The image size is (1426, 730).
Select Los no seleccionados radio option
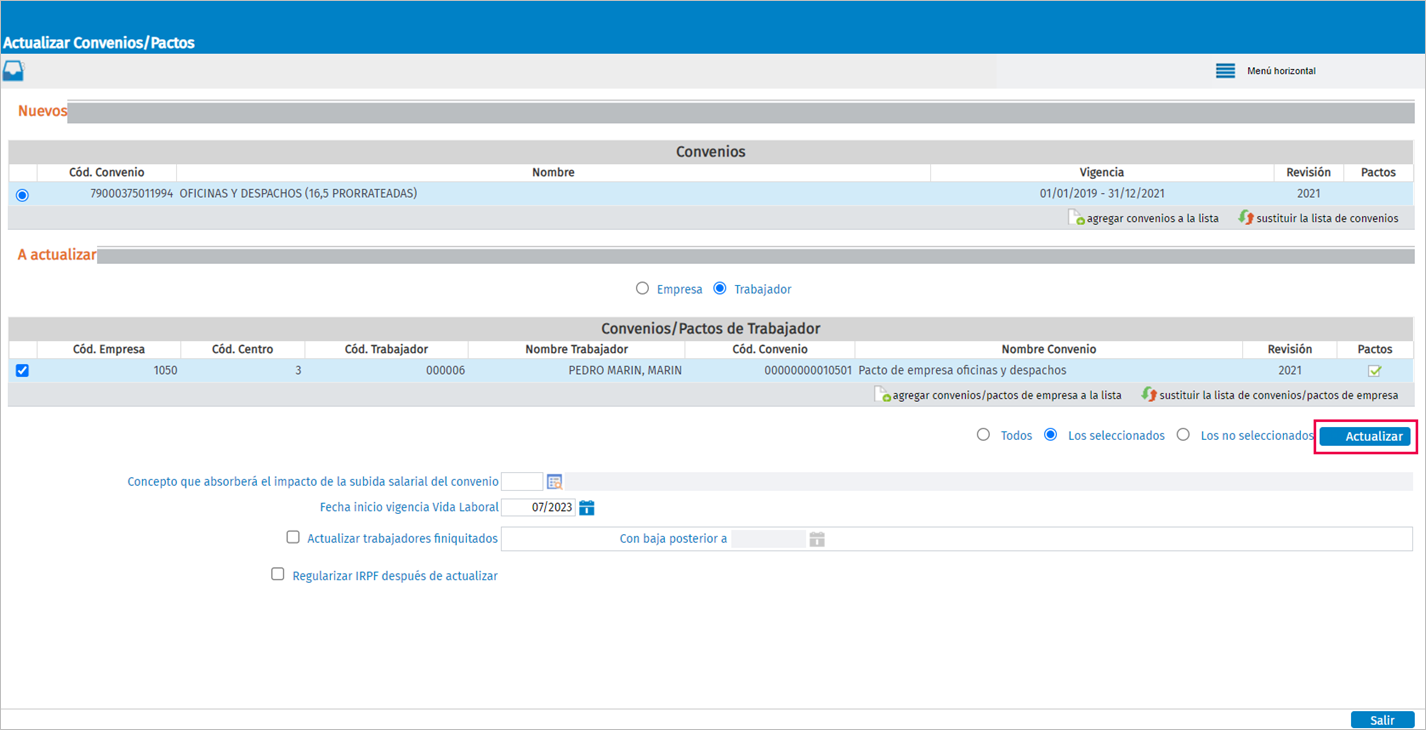point(1183,434)
